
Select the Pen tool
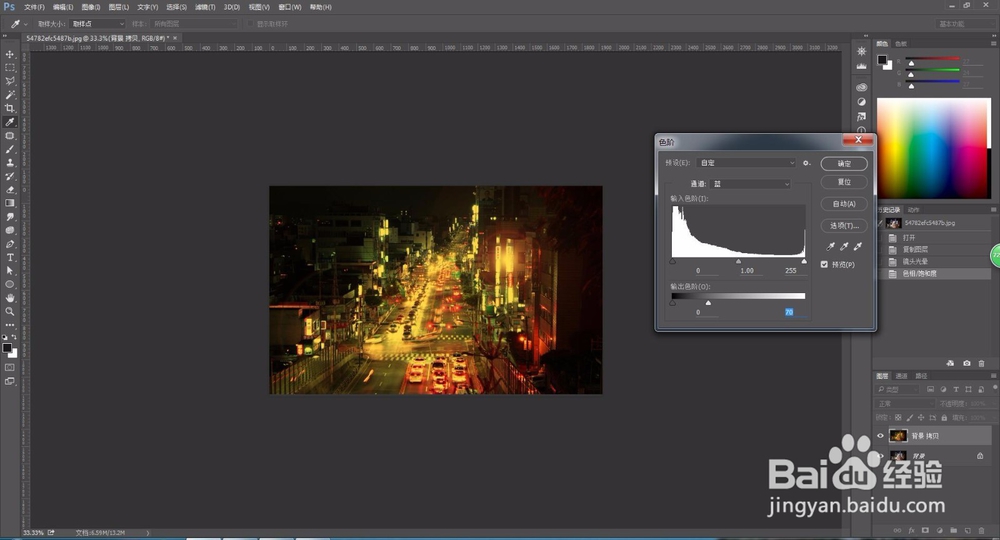(x=10, y=244)
